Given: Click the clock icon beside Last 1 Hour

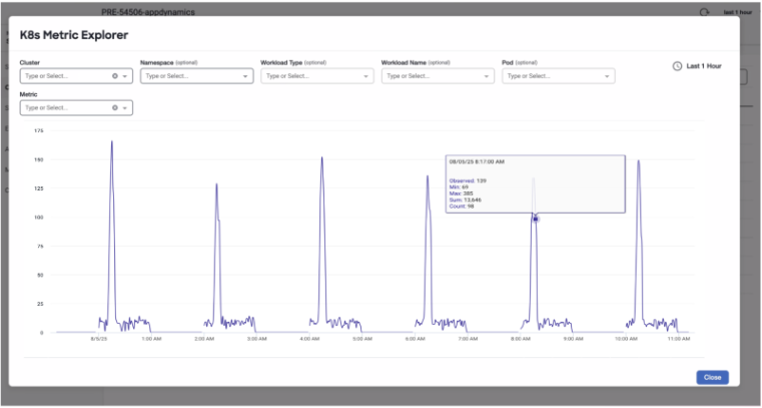Looking at the screenshot, I should tap(677, 66).
